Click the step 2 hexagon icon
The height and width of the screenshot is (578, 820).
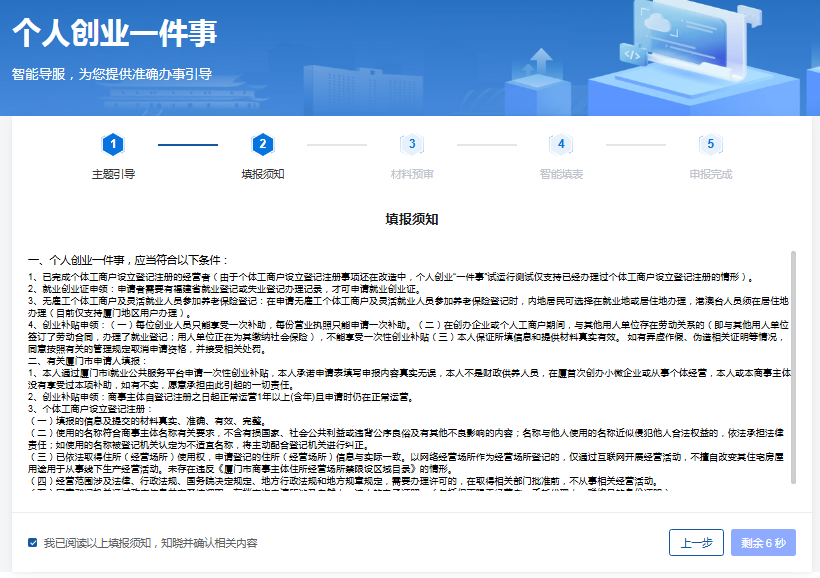pyautogui.click(x=263, y=145)
